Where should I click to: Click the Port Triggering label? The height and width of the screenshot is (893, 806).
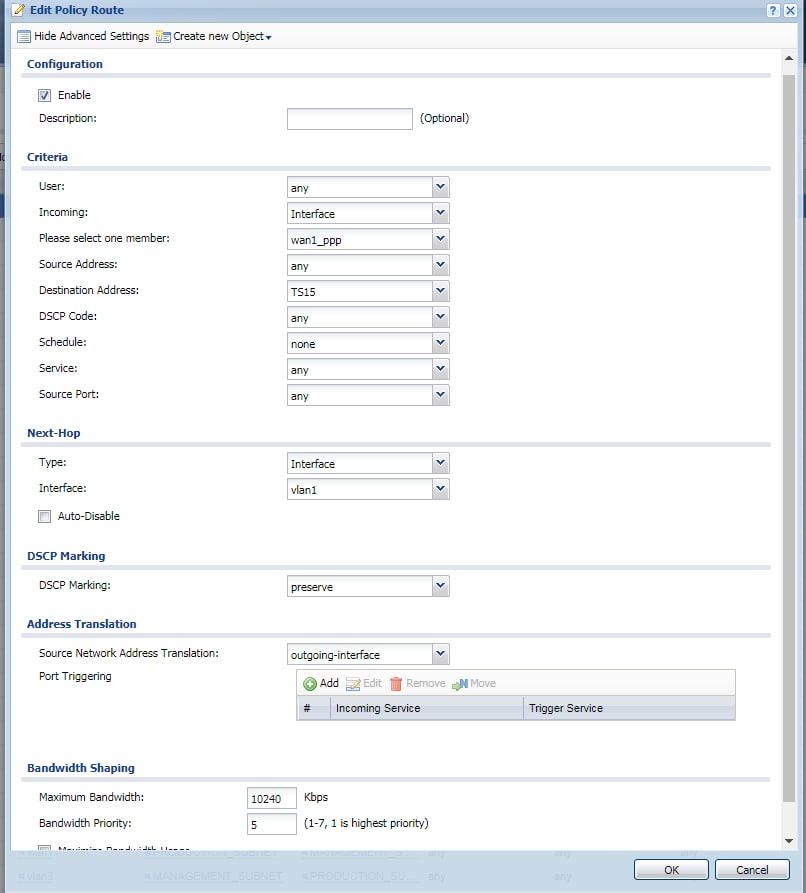coord(75,676)
